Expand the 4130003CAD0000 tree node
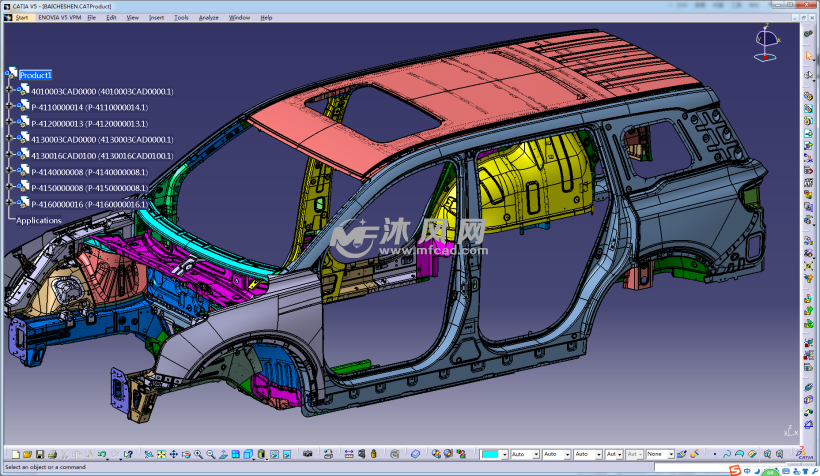 point(9,139)
